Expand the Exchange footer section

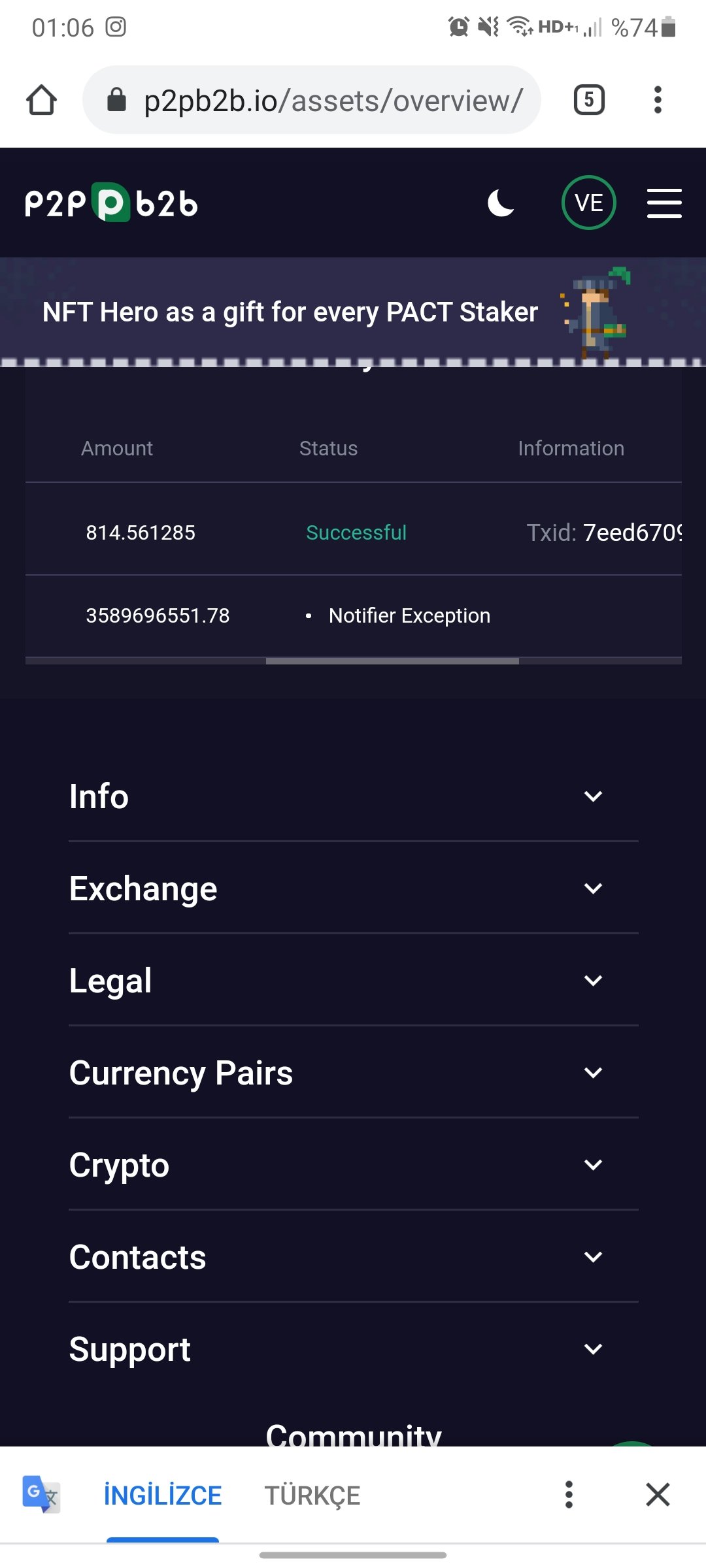(x=354, y=889)
